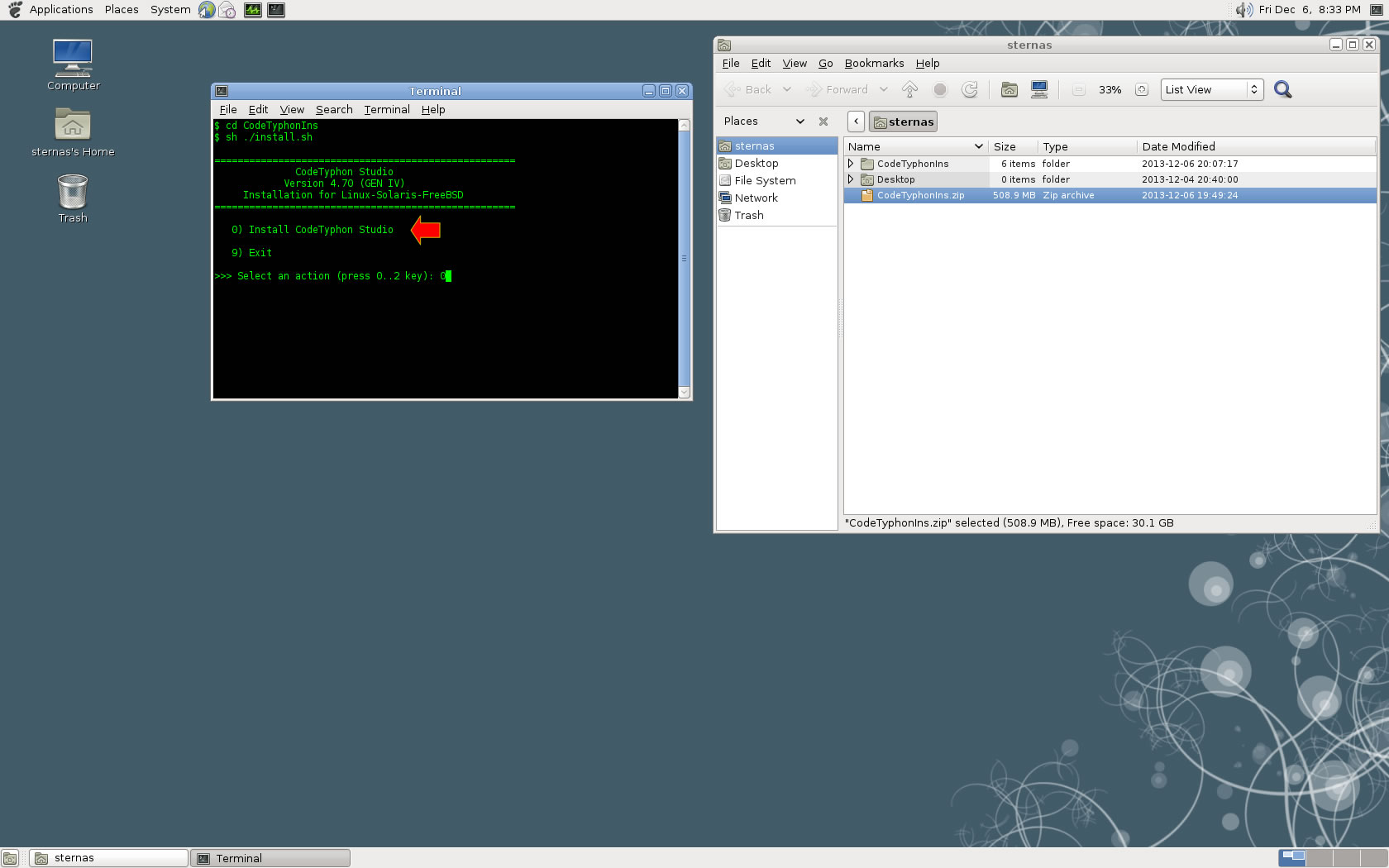Open the Places sidebar selector dropdown
This screenshot has height=868, width=1389.
pos(764,121)
